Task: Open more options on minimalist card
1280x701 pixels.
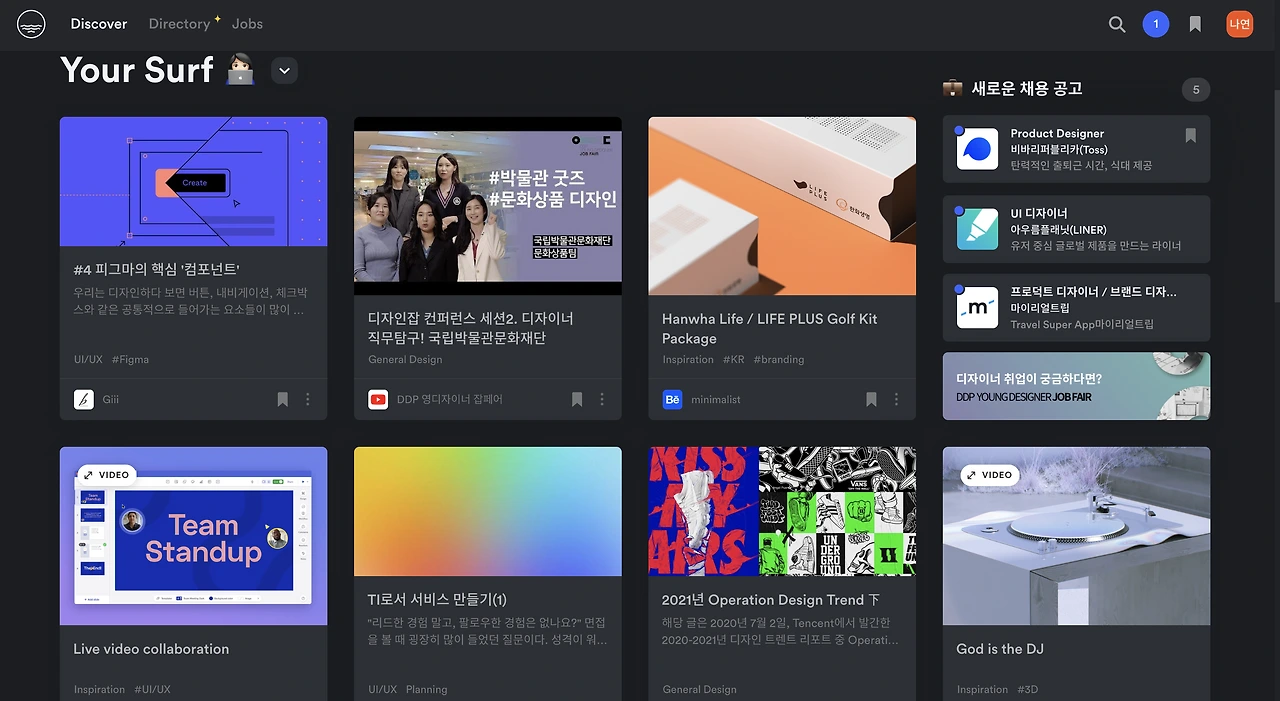Action: [896, 399]
